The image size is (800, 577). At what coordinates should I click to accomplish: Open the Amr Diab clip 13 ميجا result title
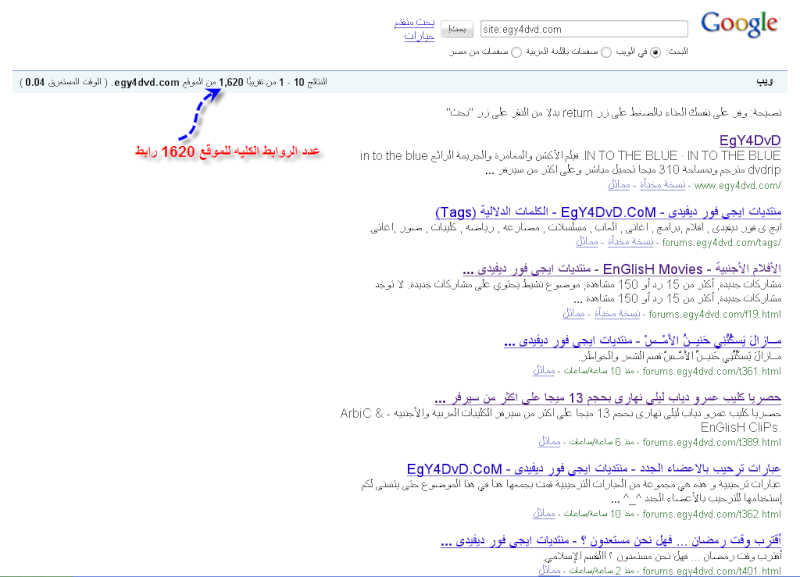point(608,397)
